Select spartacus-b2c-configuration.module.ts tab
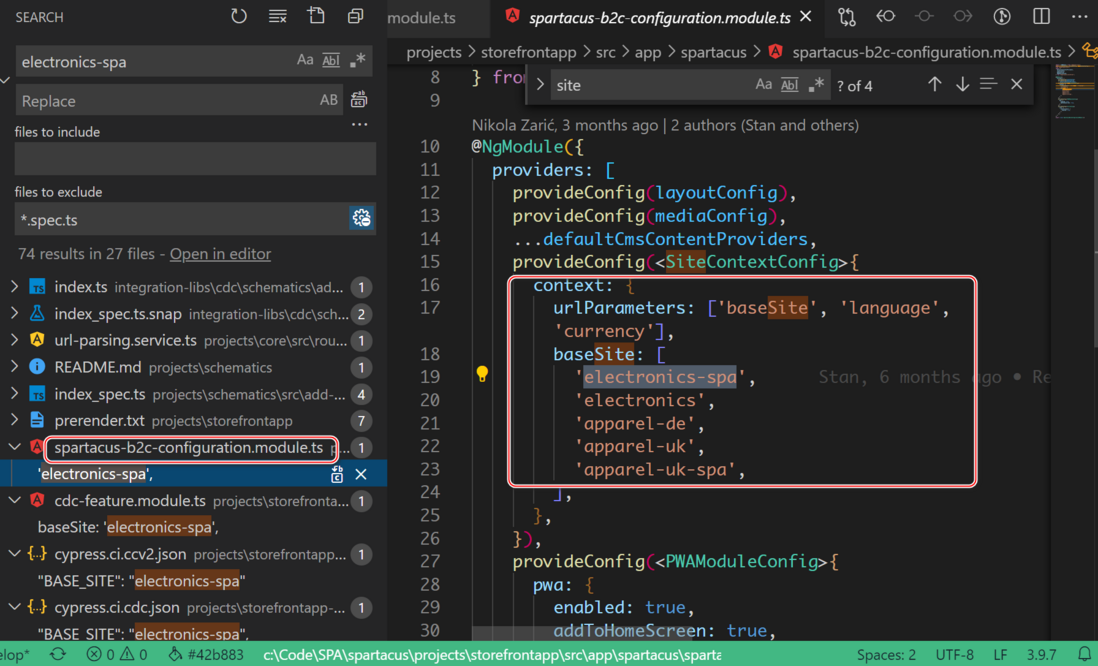The width and height of the screenshot is (1098, 666). pyautogui.click(x=659, y=18)
